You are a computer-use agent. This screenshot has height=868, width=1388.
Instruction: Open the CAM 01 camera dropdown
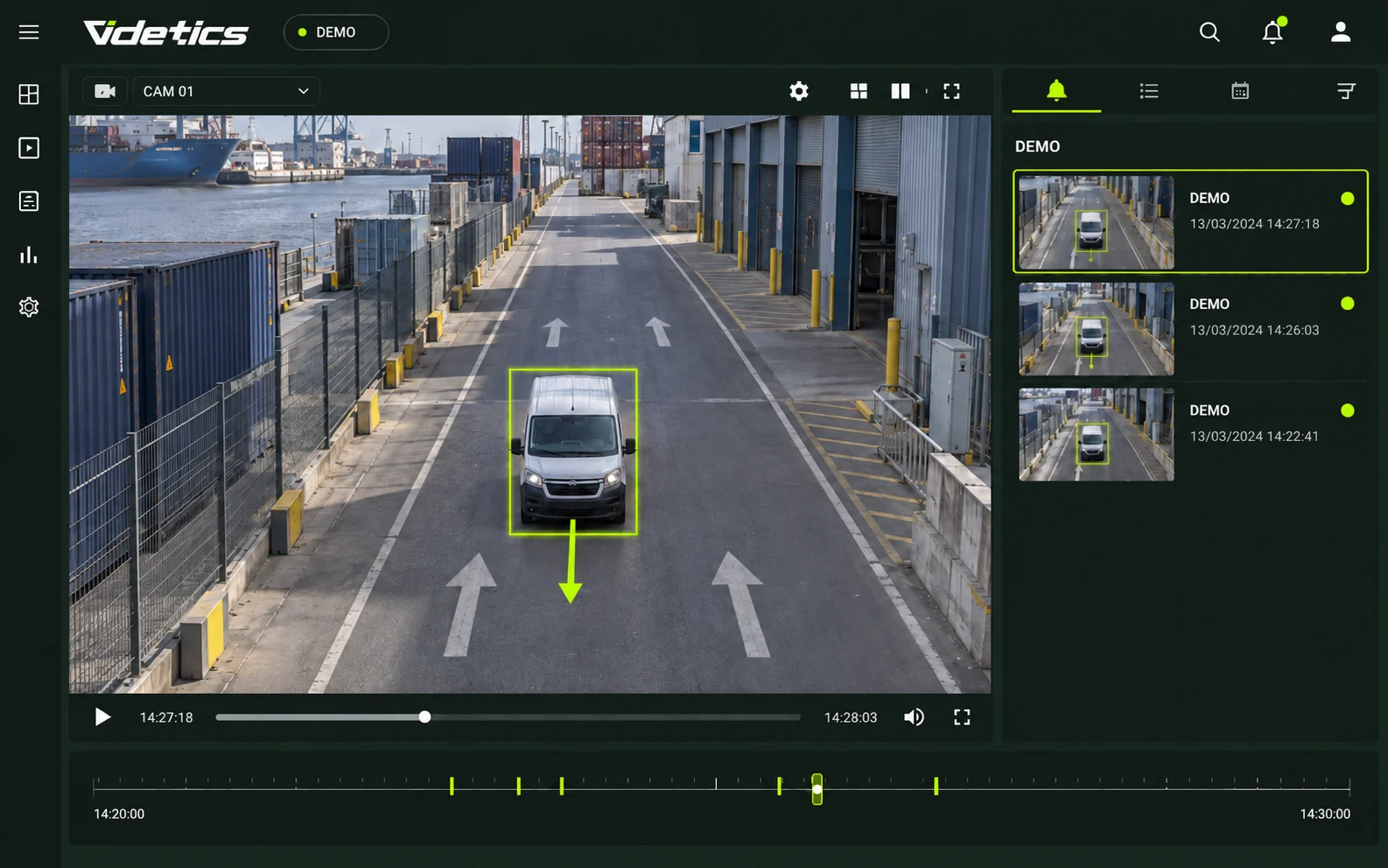[227, 91]
